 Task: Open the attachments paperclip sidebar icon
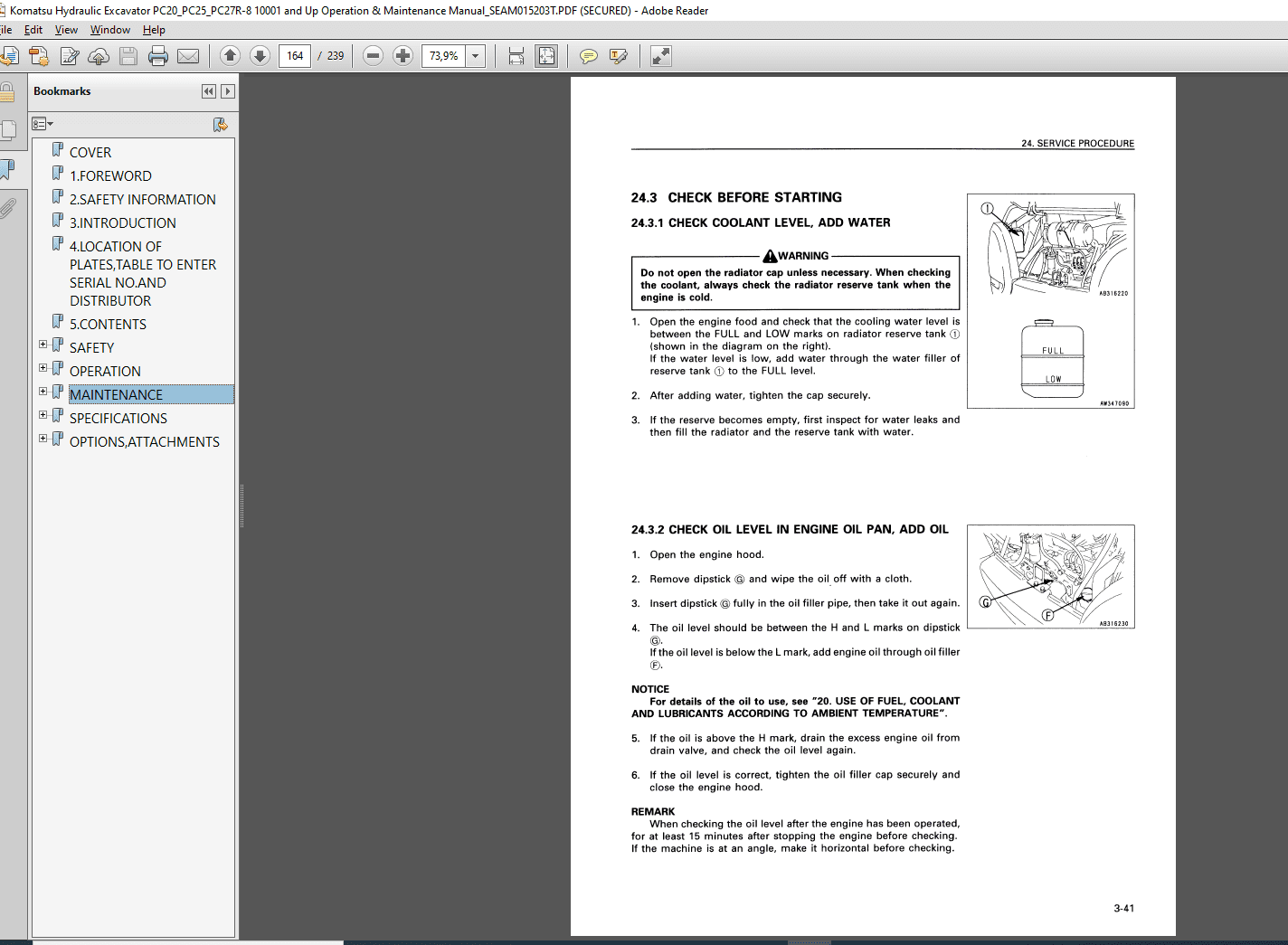(7, 208)
